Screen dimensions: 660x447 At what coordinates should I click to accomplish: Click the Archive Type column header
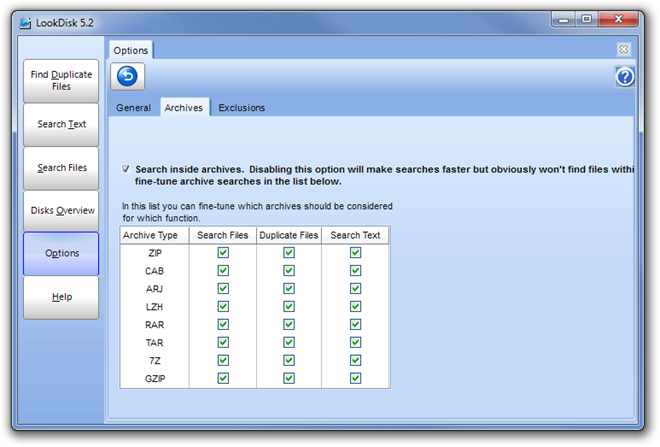(x=154, y=235)
